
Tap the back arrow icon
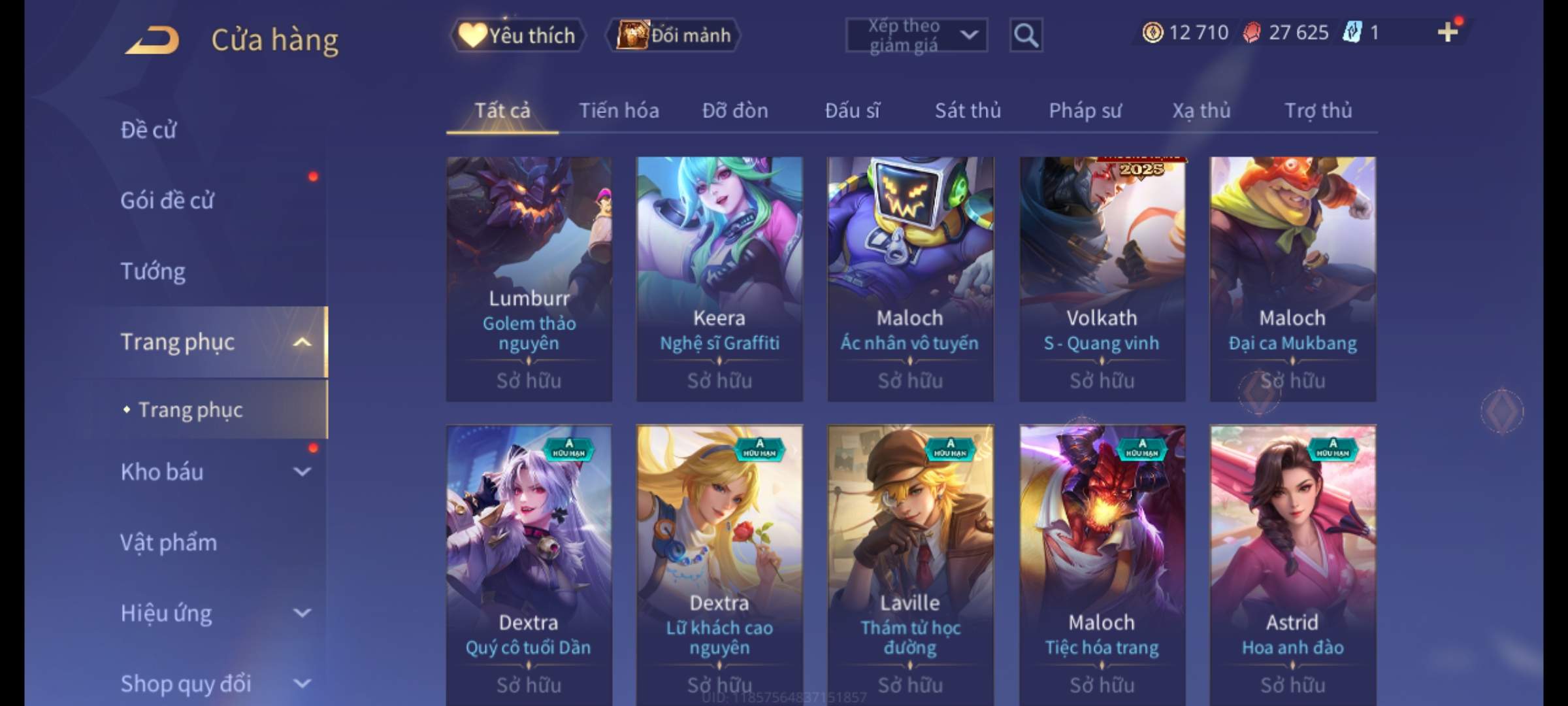[x=153, y=40]
